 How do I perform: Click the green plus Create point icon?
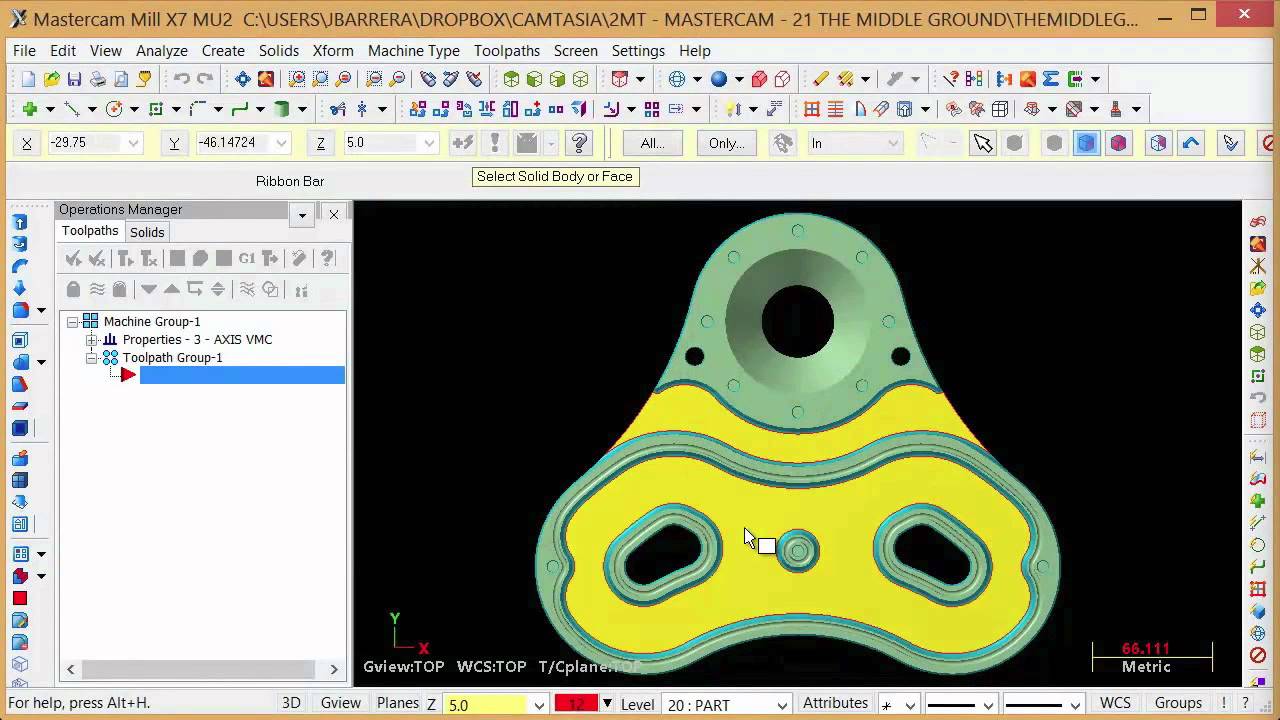point(30,109)
